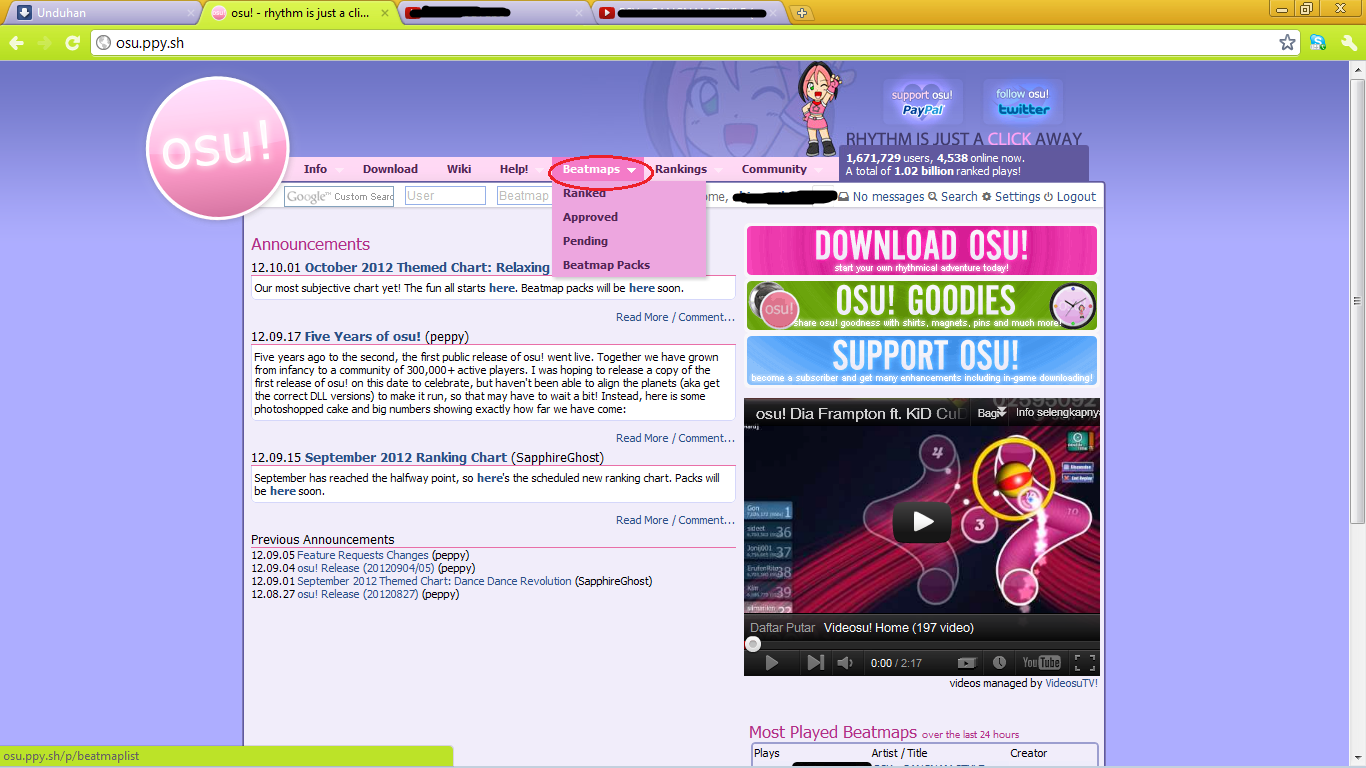
Task: Mute the video with the speaker icon
Action: click(845, 662)
